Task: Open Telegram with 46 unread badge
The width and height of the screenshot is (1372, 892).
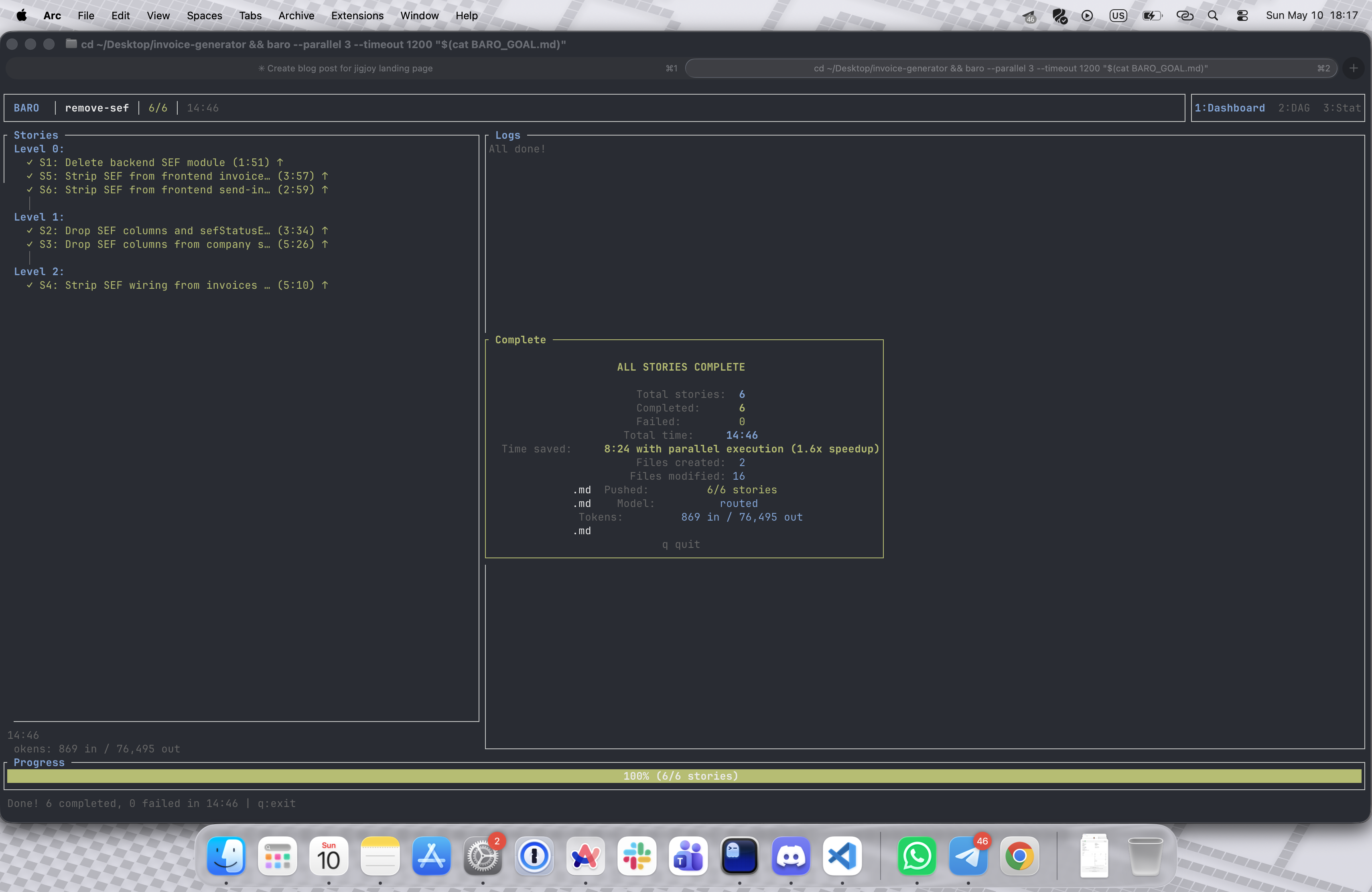Action: pos(968,855)
